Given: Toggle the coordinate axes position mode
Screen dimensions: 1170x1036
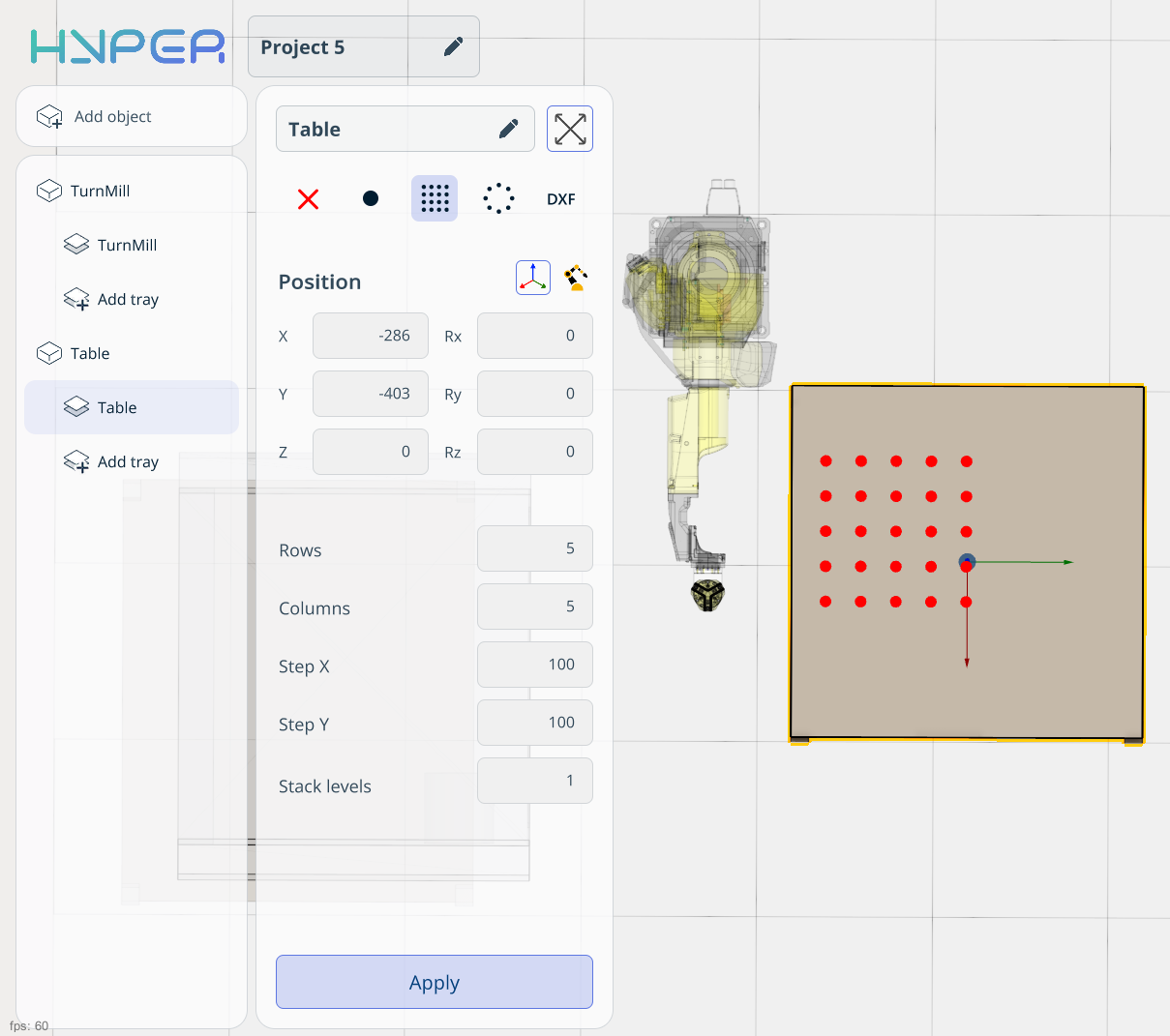Looking at the screenshot, I should 533,278.
